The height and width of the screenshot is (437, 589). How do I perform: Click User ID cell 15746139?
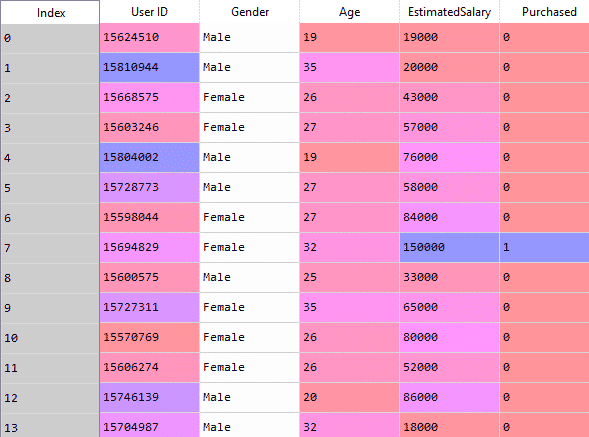click(x=150, y=398)
